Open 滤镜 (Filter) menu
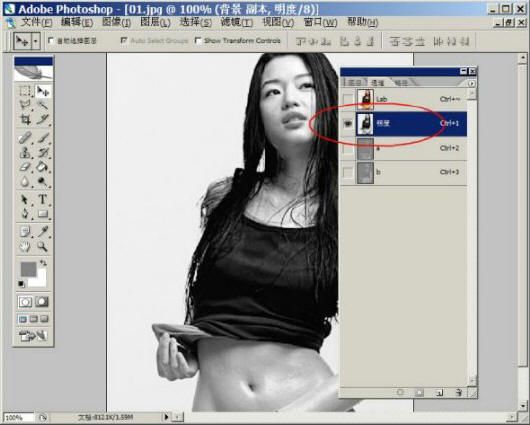 [x=237, y=22]
